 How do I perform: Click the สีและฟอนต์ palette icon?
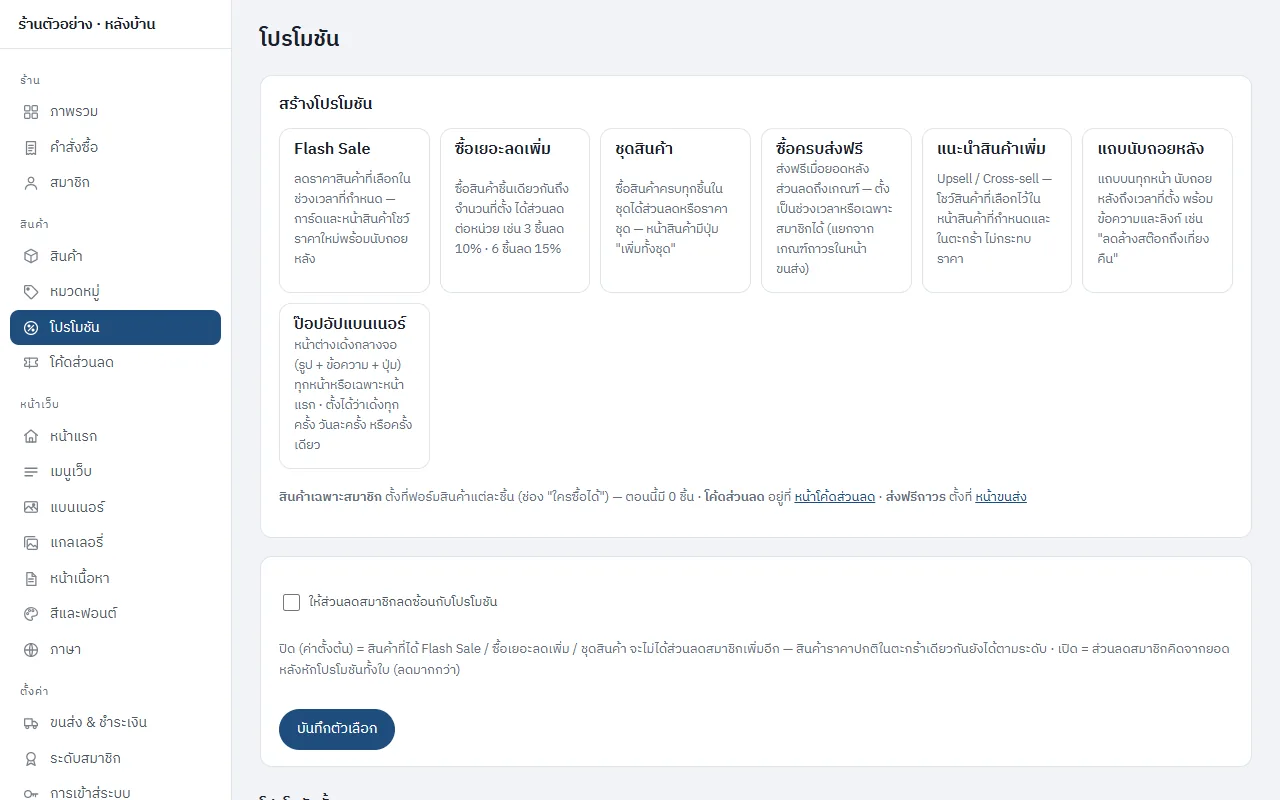(x=31, y=613)
